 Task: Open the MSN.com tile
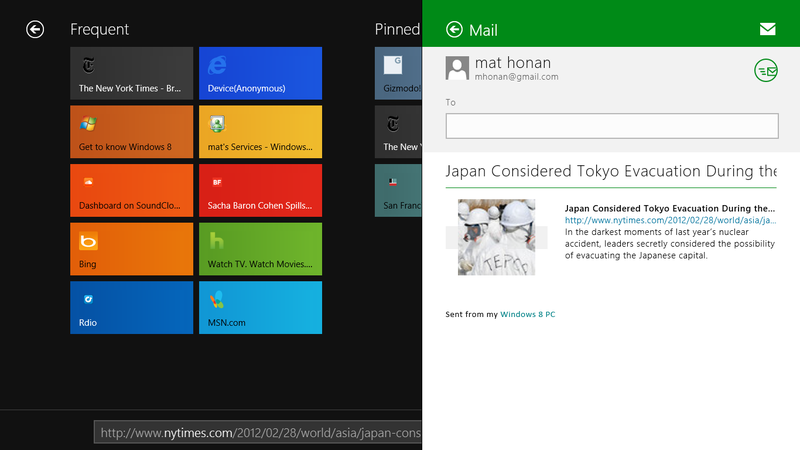[260, 308]
